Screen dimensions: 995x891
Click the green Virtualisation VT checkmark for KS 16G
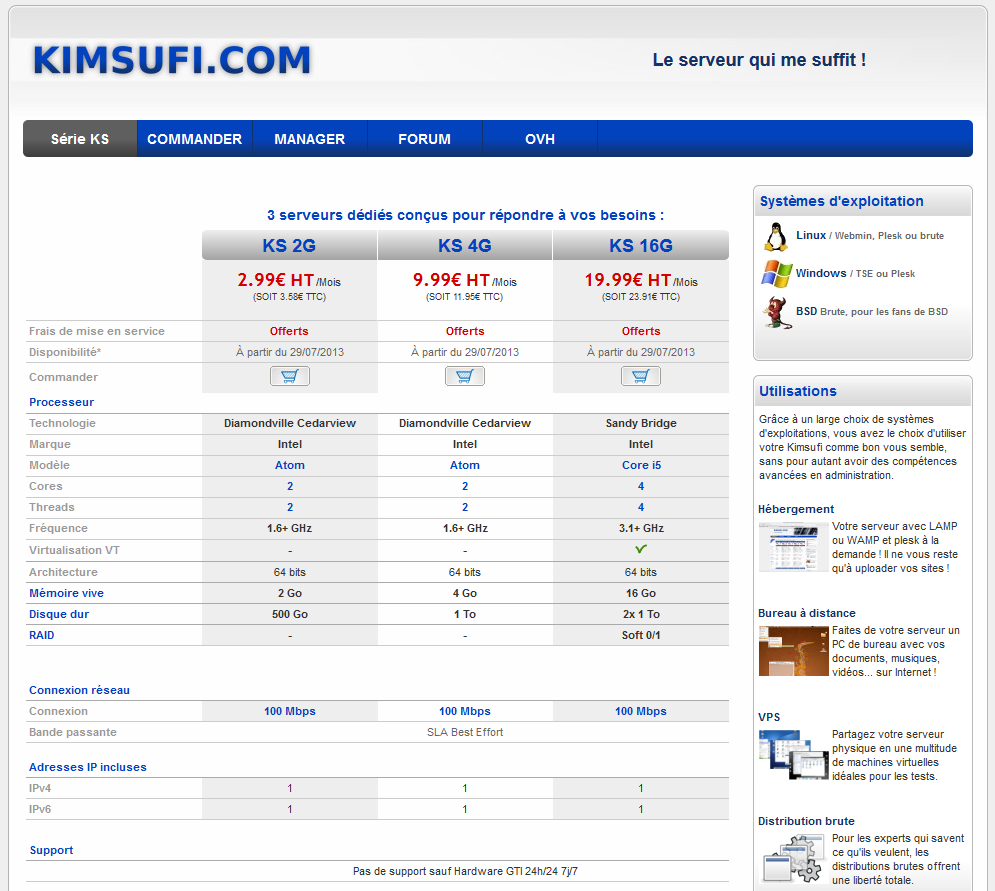(641, 549)
